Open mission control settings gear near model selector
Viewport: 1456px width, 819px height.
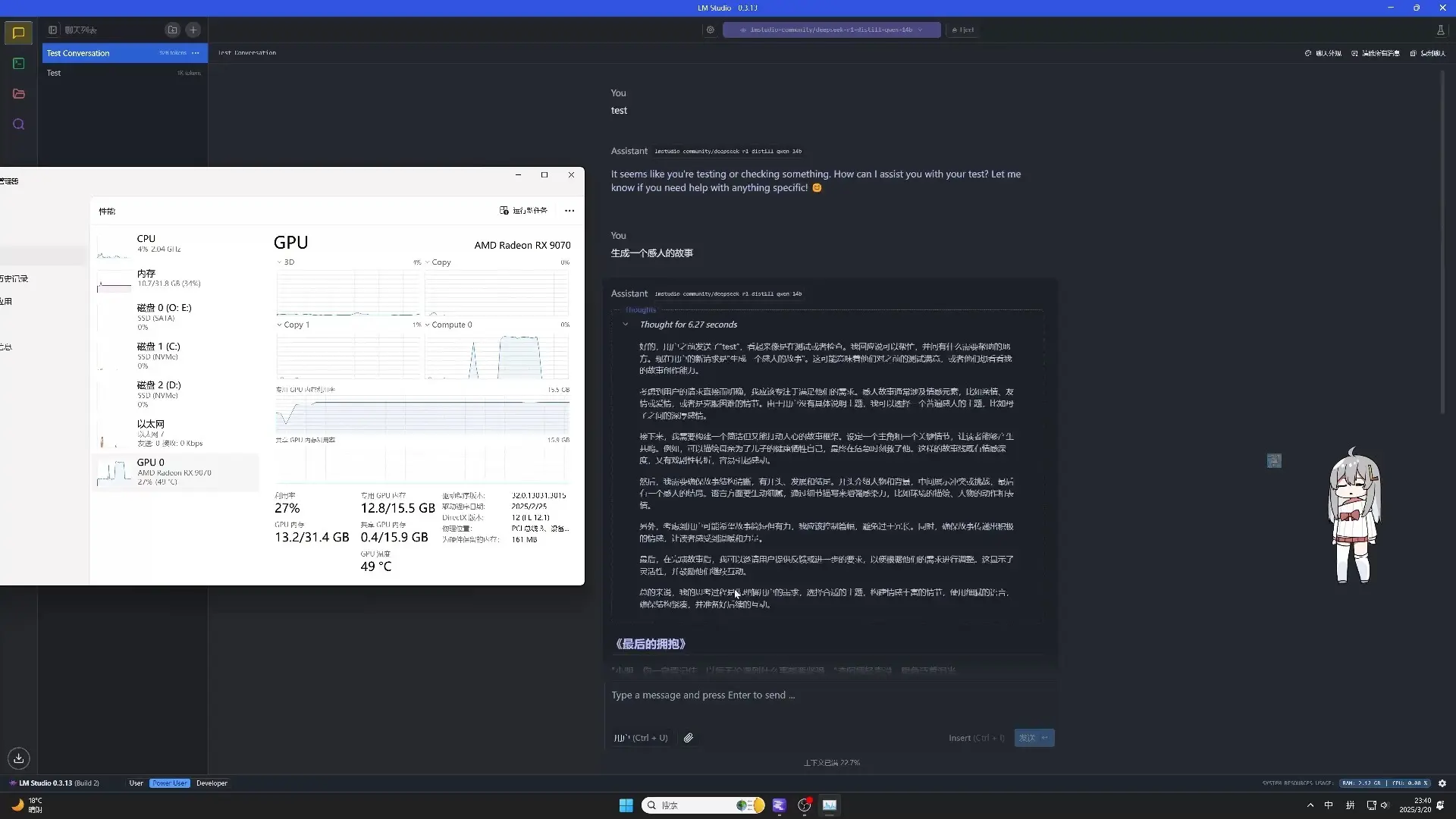point(711,30)
